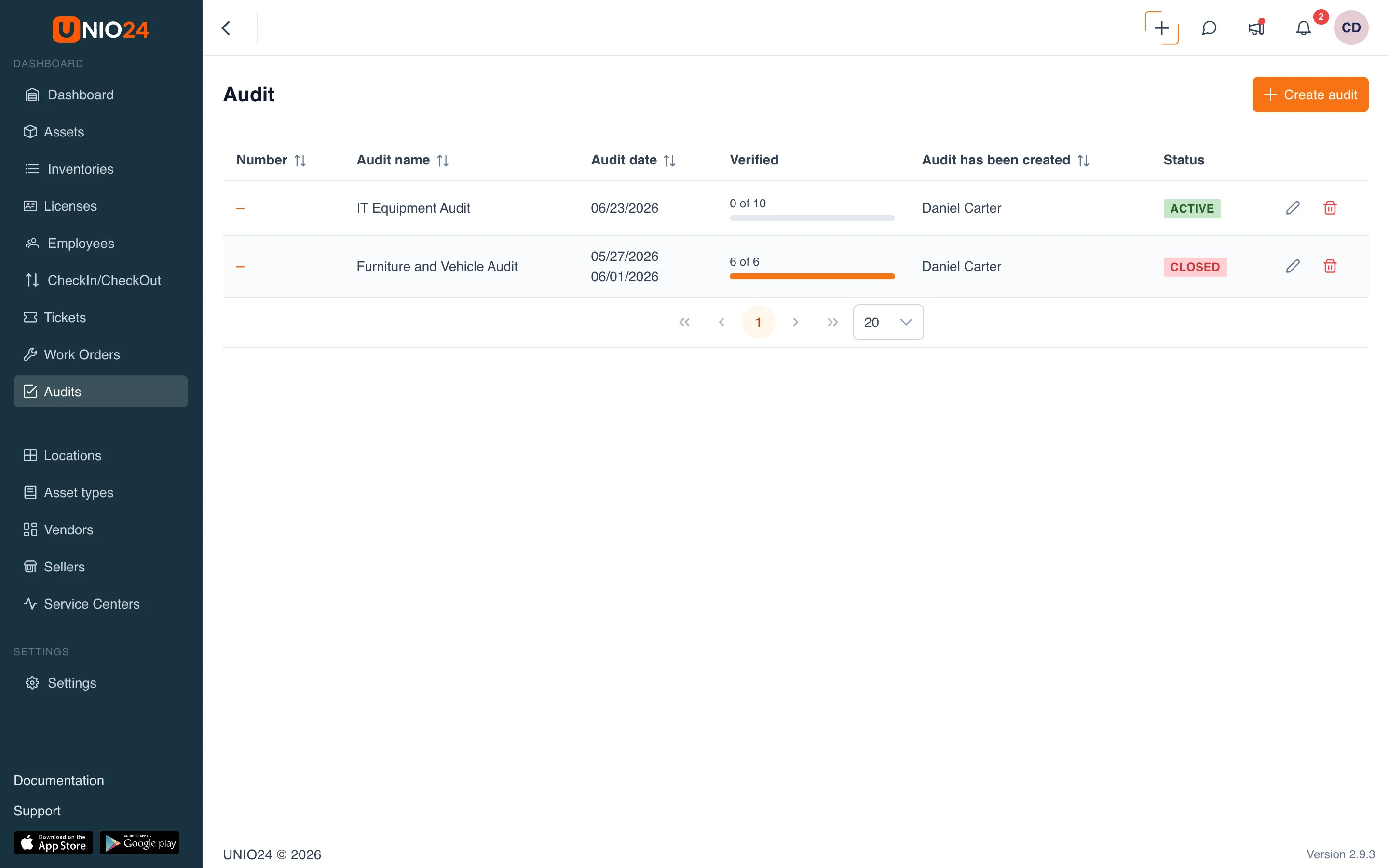Open Tickets section
Image resolution: width=1389 pixels, height=868 pixels.
(100, 317)
